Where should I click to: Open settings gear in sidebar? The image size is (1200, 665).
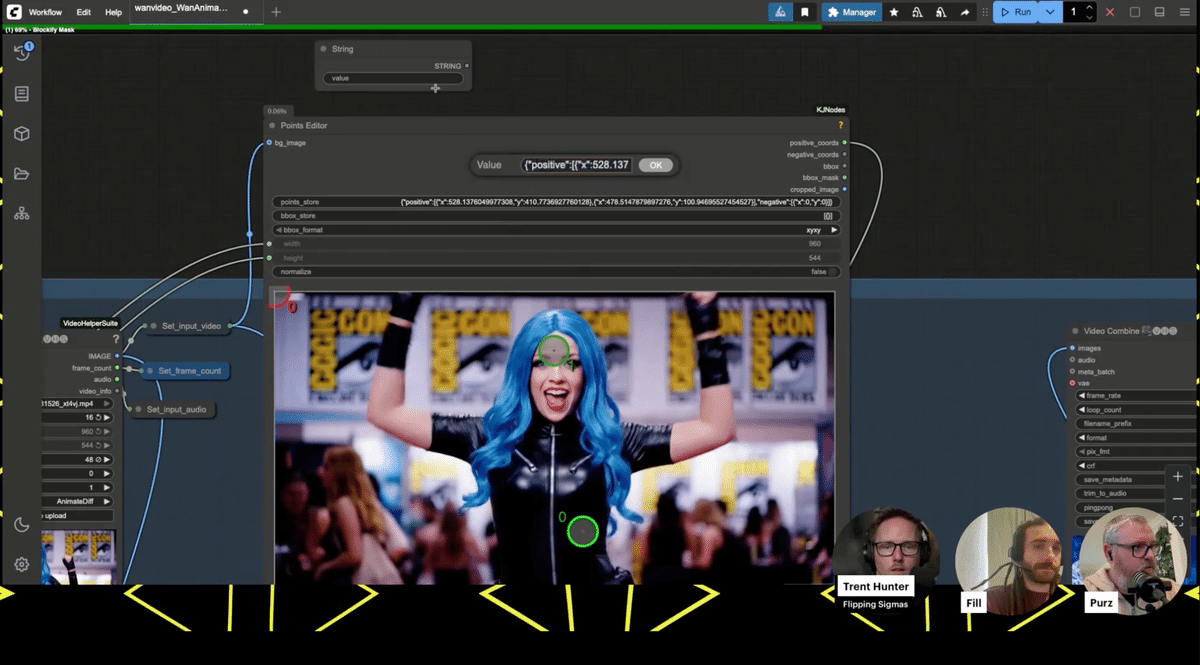(22, 565)
